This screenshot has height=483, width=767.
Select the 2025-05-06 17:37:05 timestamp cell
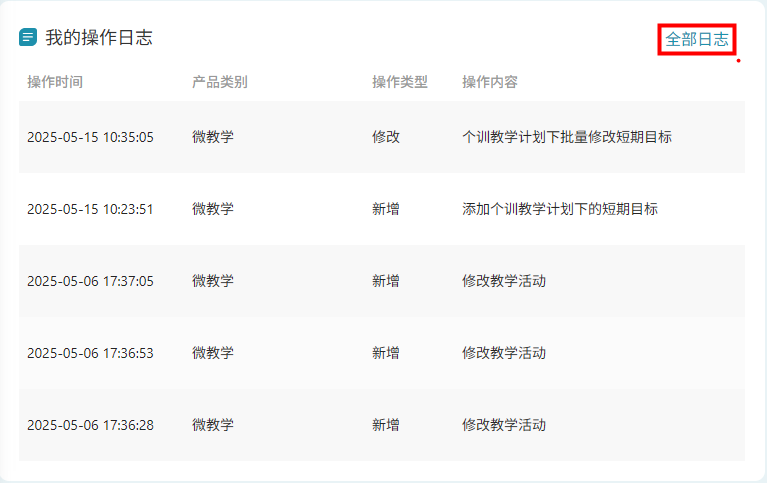pyautogui.click(x=90, y=281)
